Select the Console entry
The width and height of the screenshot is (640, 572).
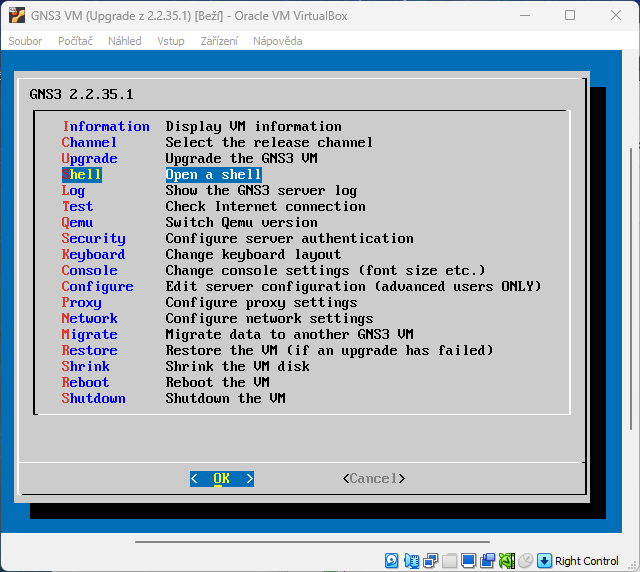(89, 270)
